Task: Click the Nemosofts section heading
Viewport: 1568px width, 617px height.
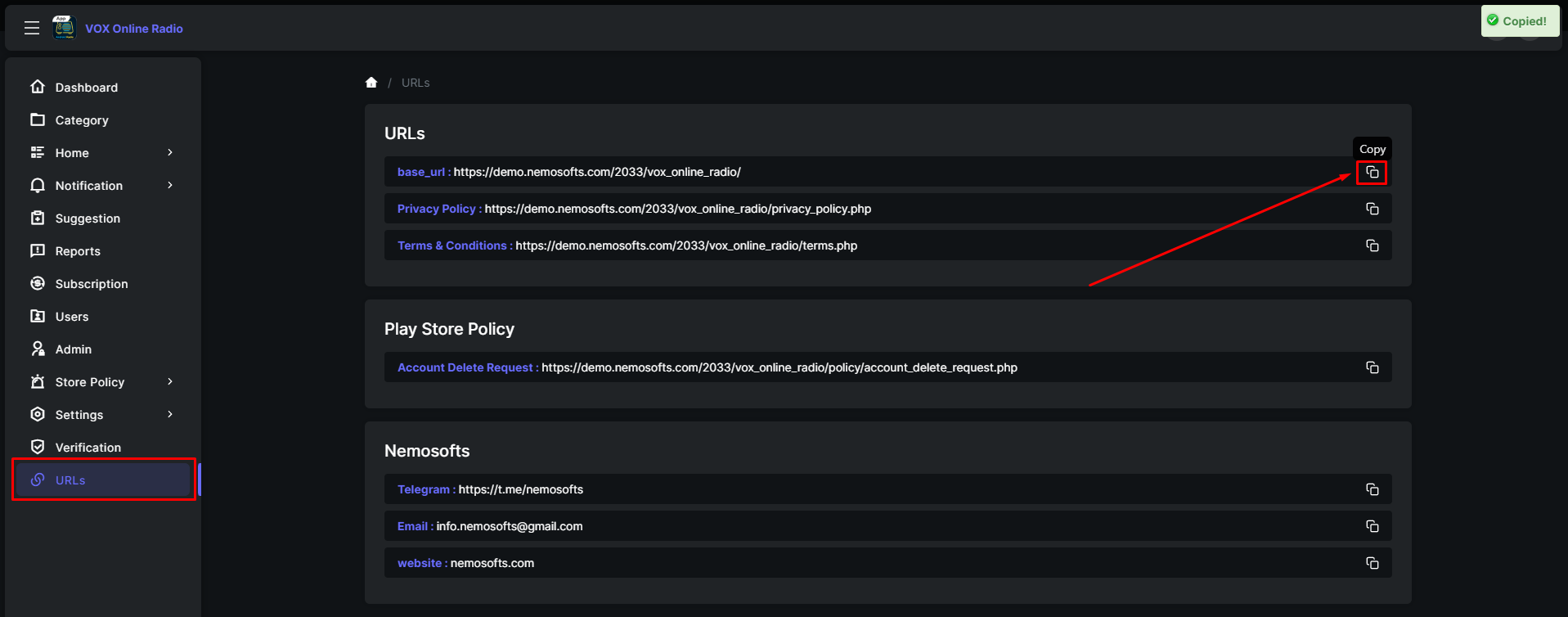Action: (427, 451)
